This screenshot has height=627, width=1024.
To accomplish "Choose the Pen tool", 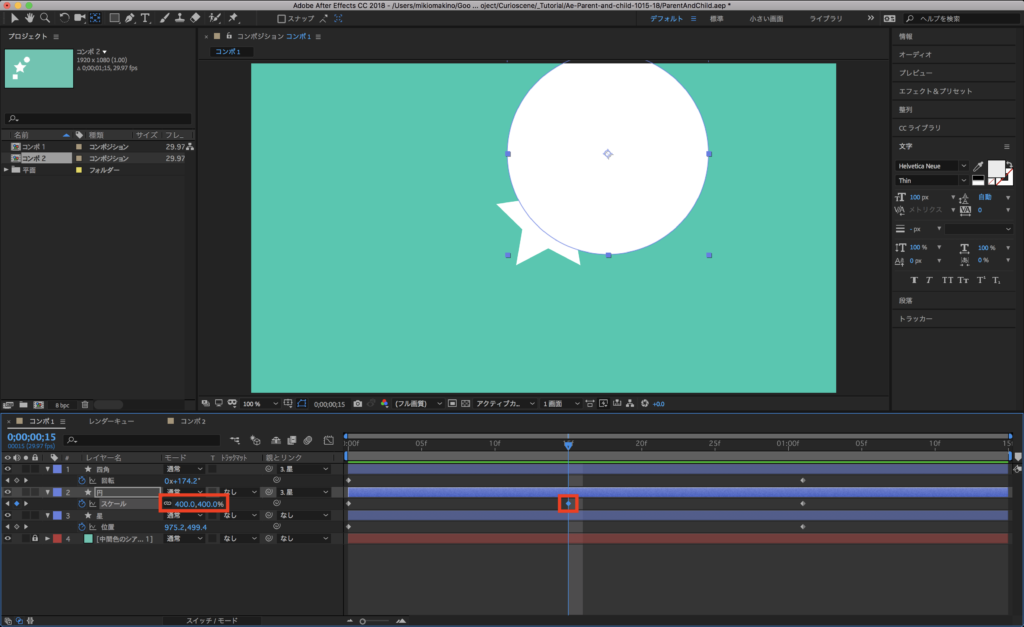I will [x=131, y=18].
